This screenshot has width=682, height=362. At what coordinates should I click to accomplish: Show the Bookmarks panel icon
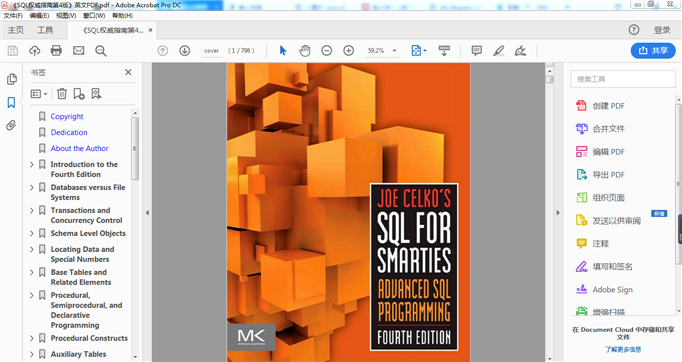click(11, 103)
